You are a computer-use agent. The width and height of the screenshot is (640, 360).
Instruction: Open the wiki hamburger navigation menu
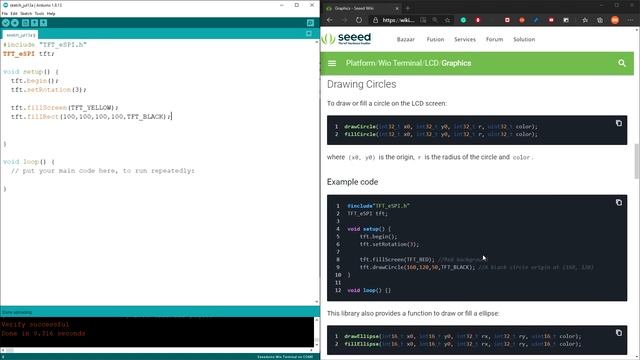(332, 63)
